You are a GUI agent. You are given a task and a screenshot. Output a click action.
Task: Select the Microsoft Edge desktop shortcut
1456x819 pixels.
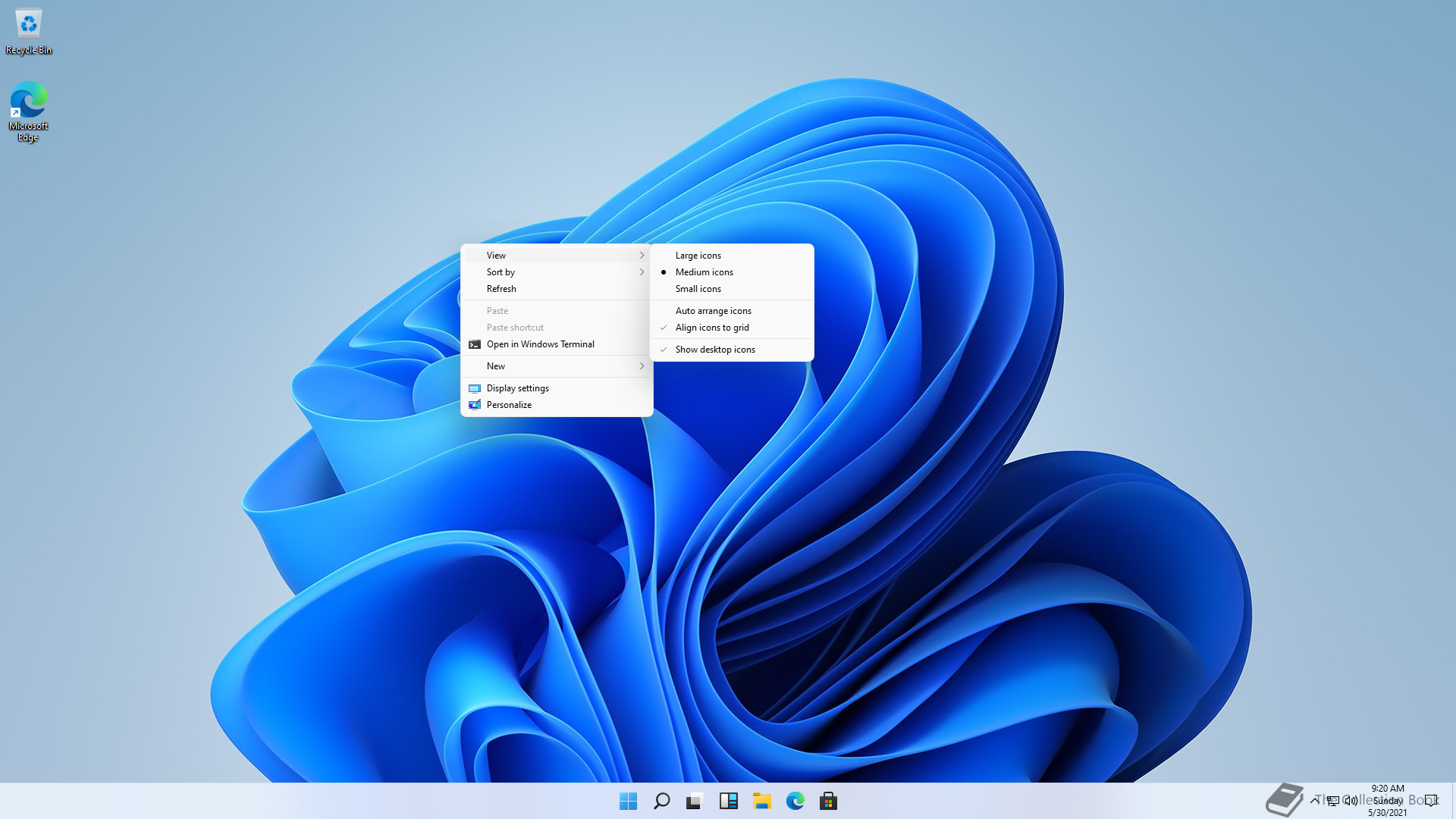pos(29,111)
